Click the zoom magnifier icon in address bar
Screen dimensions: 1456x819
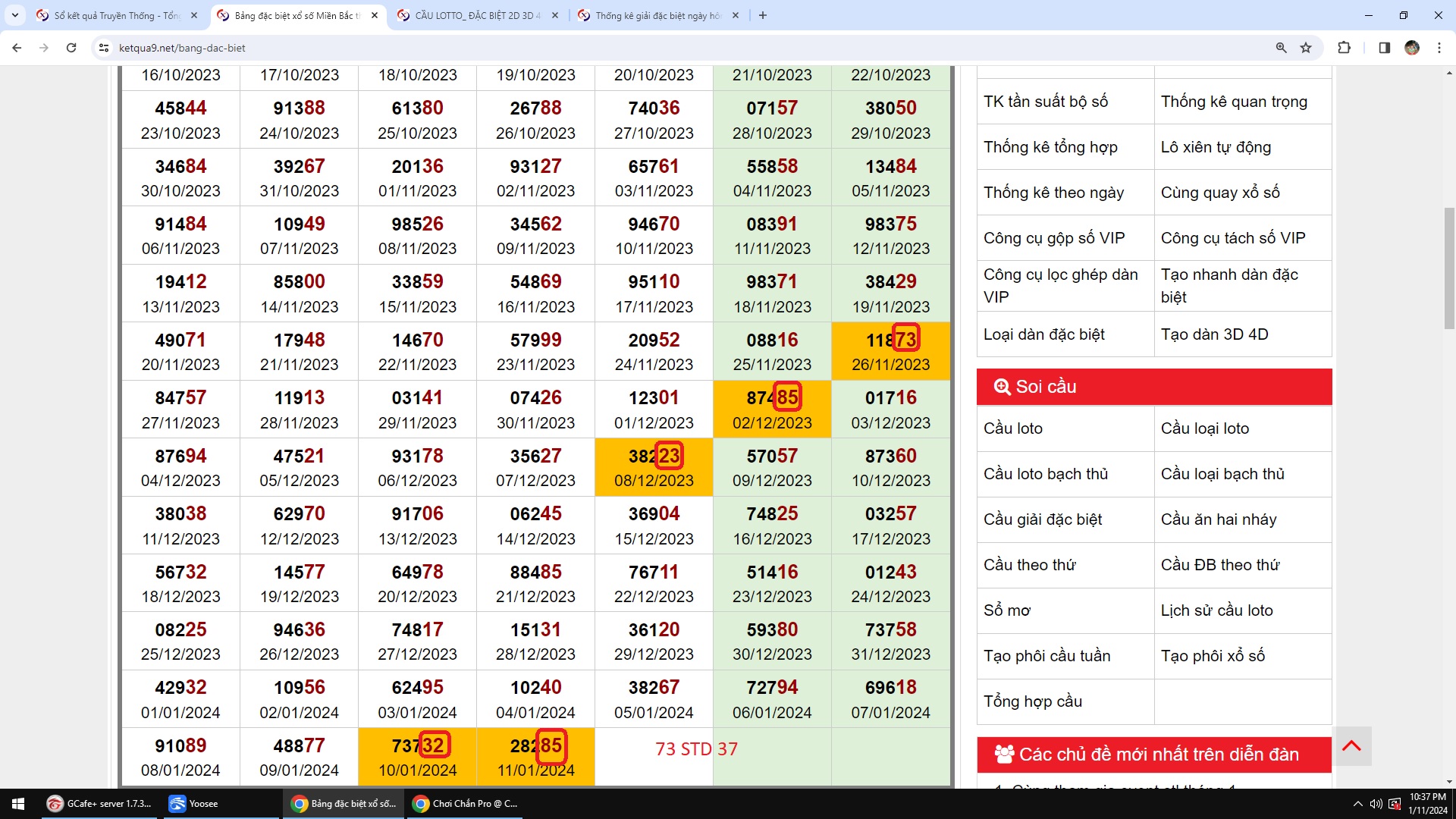tap(1281, 48)
